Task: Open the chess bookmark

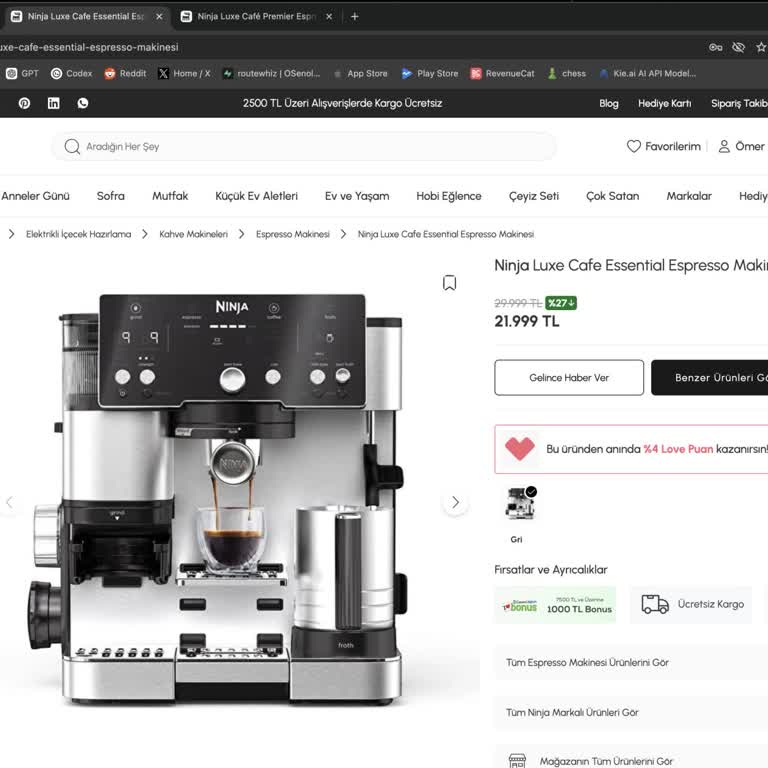Action: click(x=567, y=73)
